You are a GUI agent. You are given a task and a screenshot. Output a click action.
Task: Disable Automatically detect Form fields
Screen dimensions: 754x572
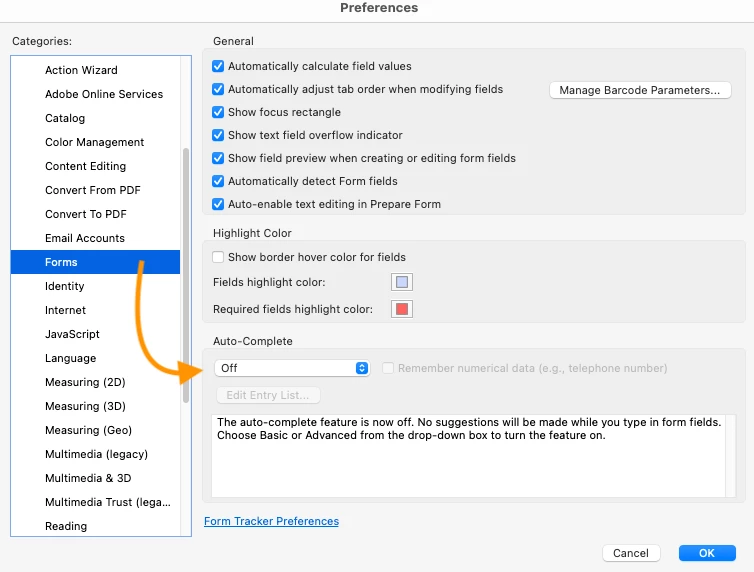[x=219, y=181]
